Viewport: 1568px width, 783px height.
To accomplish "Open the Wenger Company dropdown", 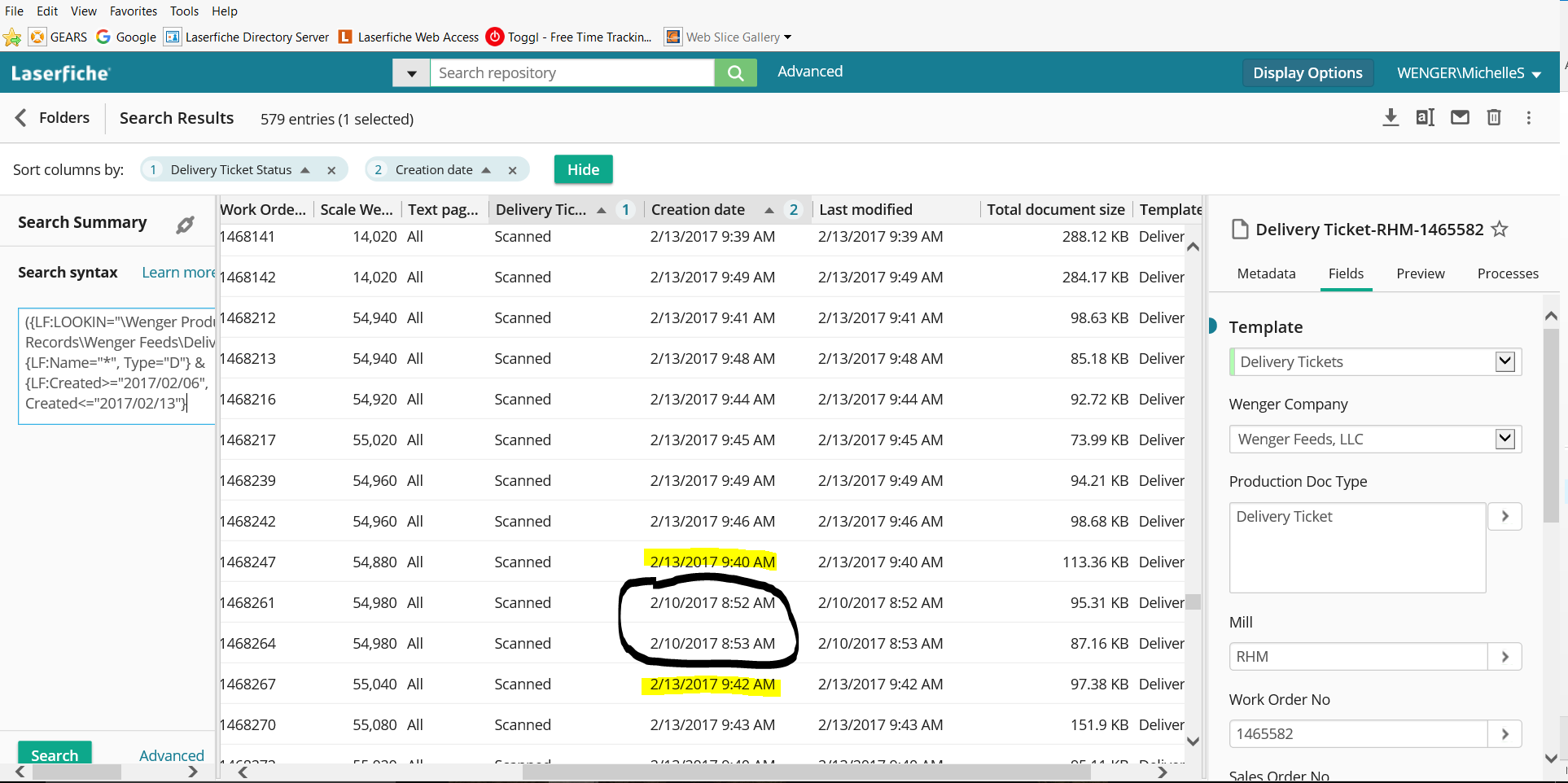I will [1504, 440].
